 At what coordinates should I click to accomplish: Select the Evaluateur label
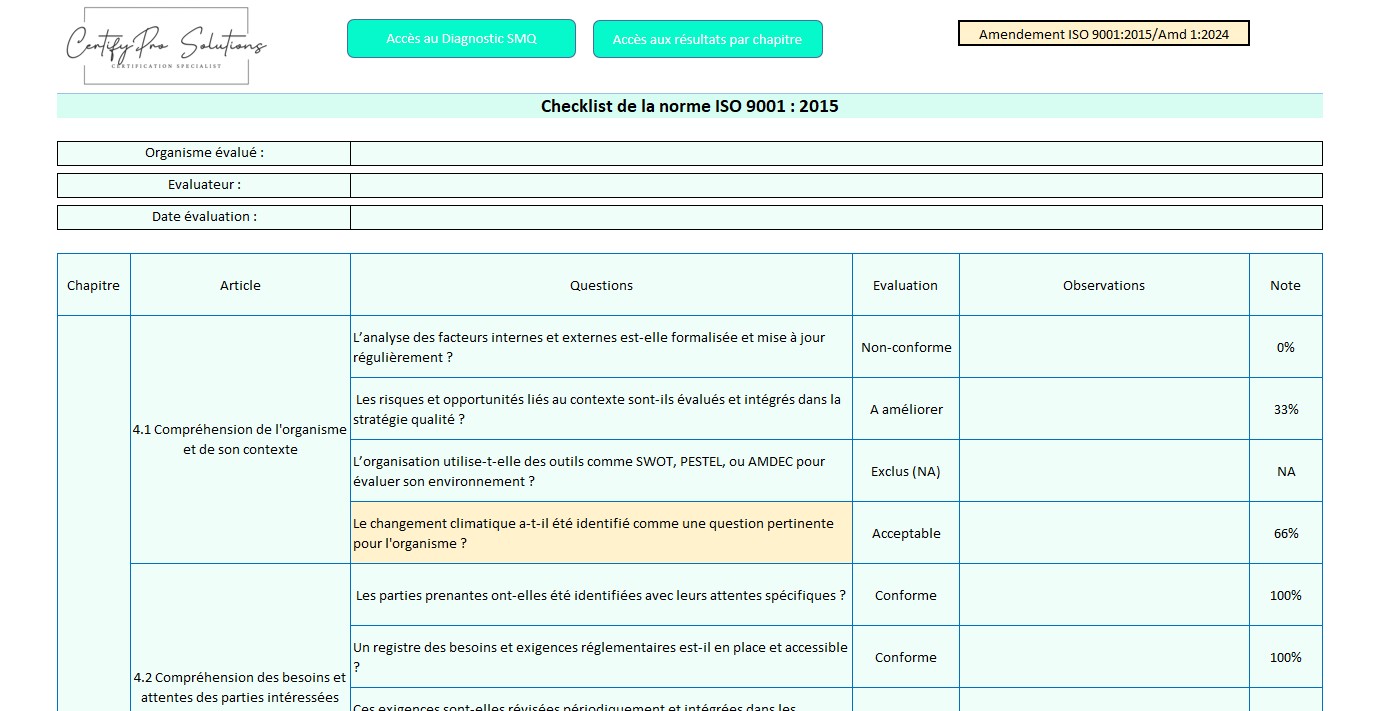coord(204,185)
